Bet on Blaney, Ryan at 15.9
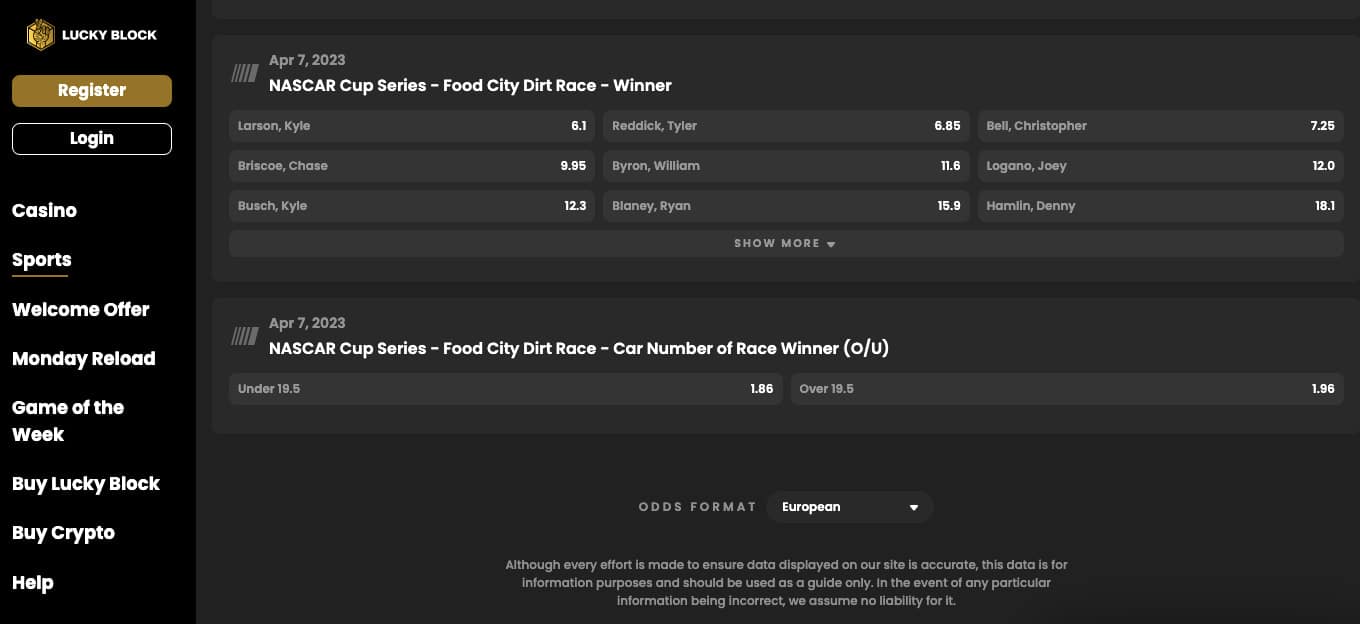Image resolution: width=1360 pixels, height=624 pixels. pyautogui.click(x=786, y=206)
